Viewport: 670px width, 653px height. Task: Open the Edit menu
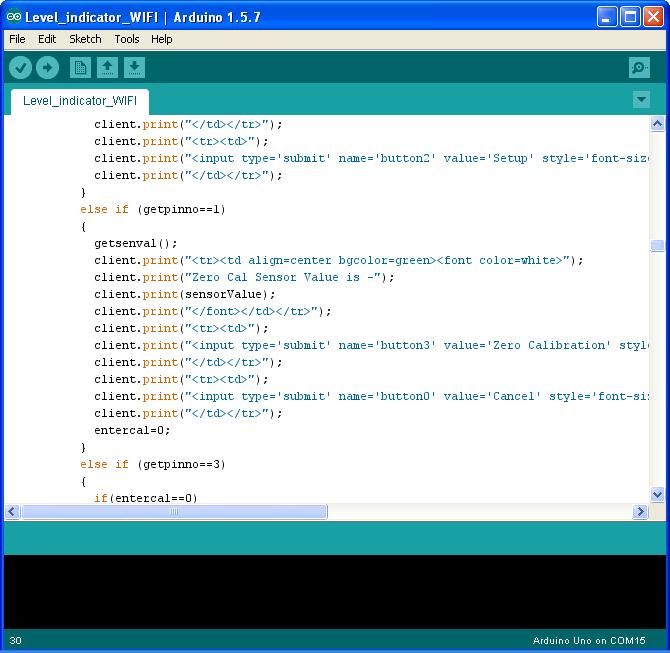(47, 39)
